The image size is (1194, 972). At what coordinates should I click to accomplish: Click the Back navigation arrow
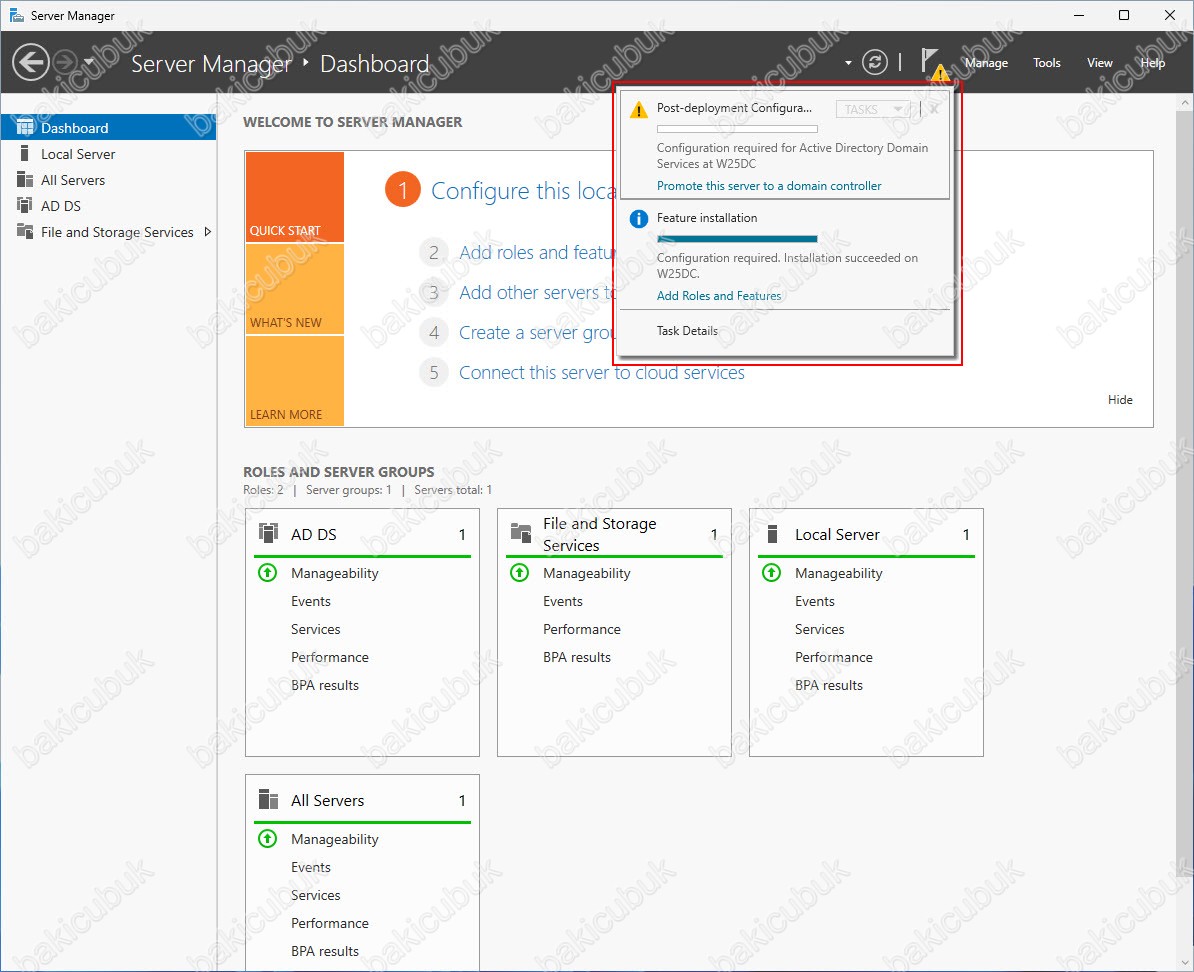pos(31,62)
